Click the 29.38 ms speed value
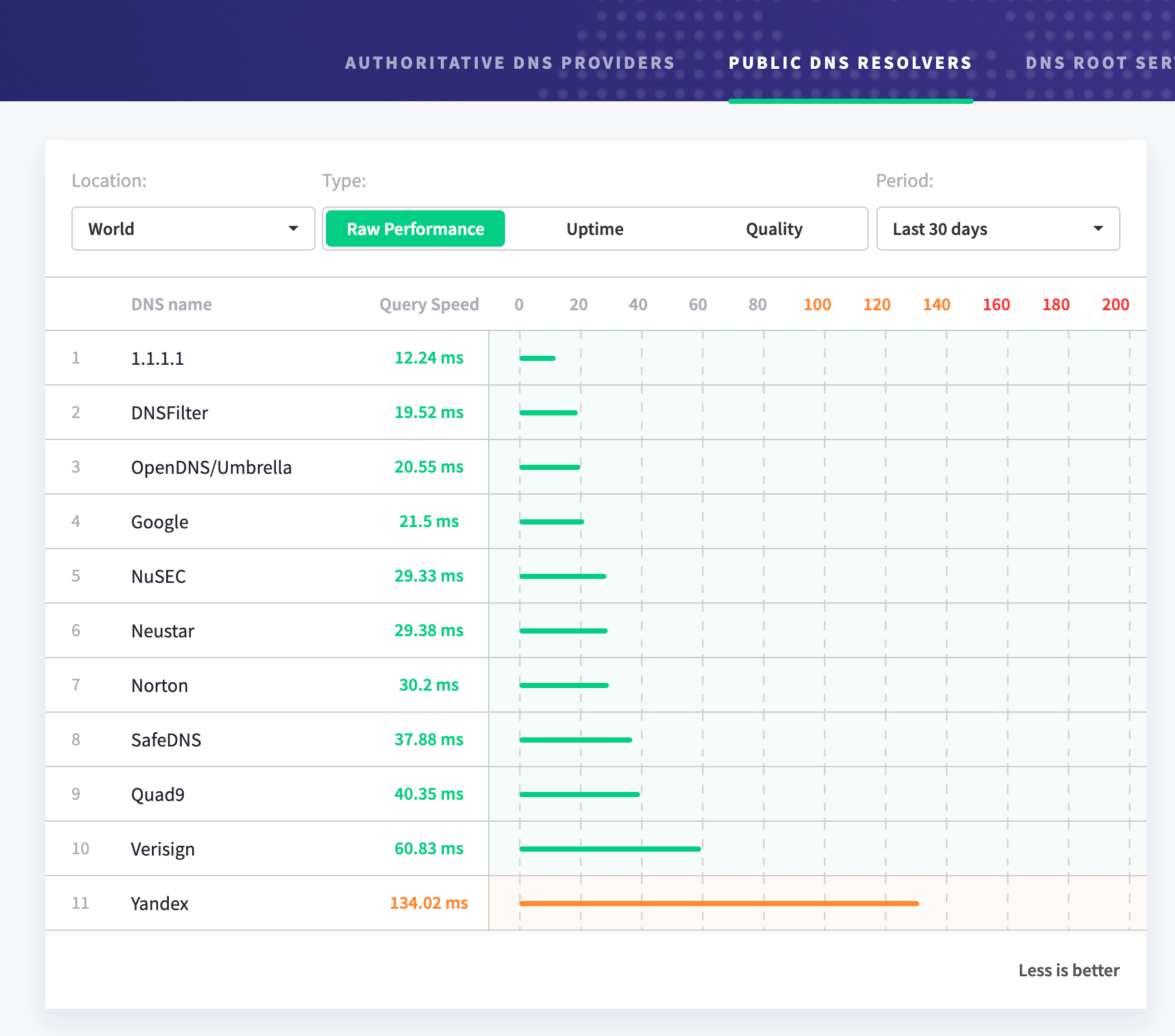 pos(429,630)
